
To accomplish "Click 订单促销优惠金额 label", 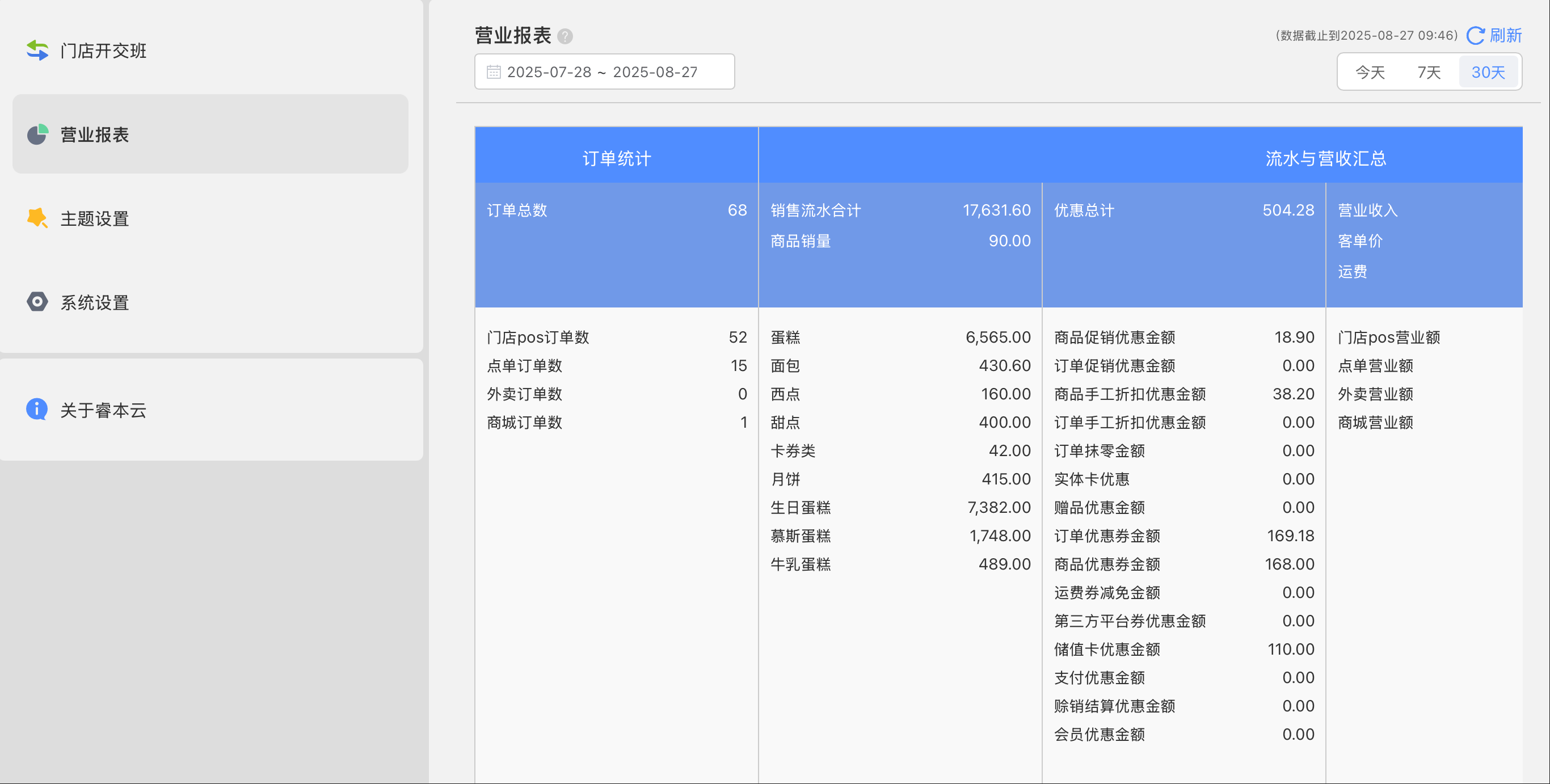I will tap(1114, 365).
